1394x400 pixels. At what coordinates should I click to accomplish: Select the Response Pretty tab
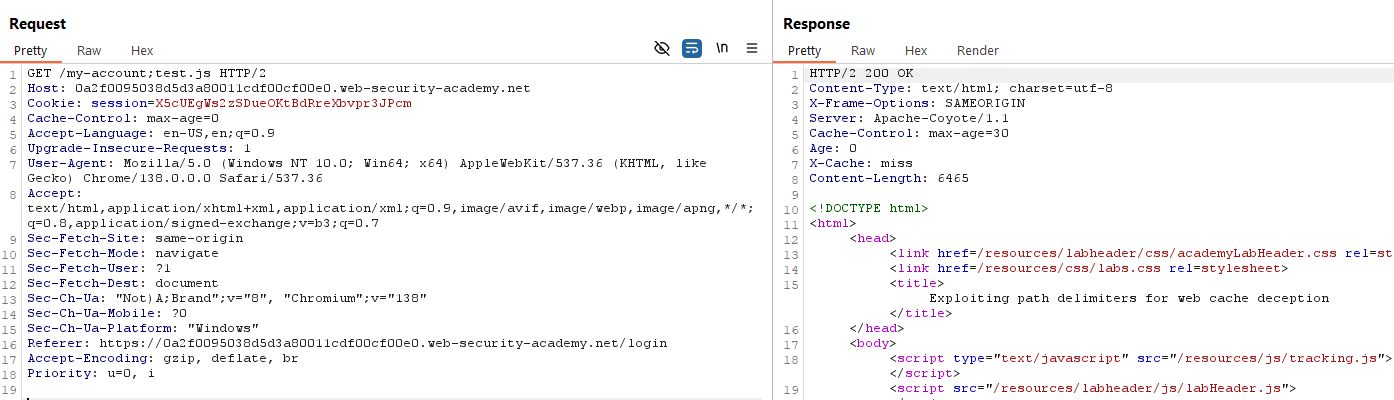click(804, 51)
